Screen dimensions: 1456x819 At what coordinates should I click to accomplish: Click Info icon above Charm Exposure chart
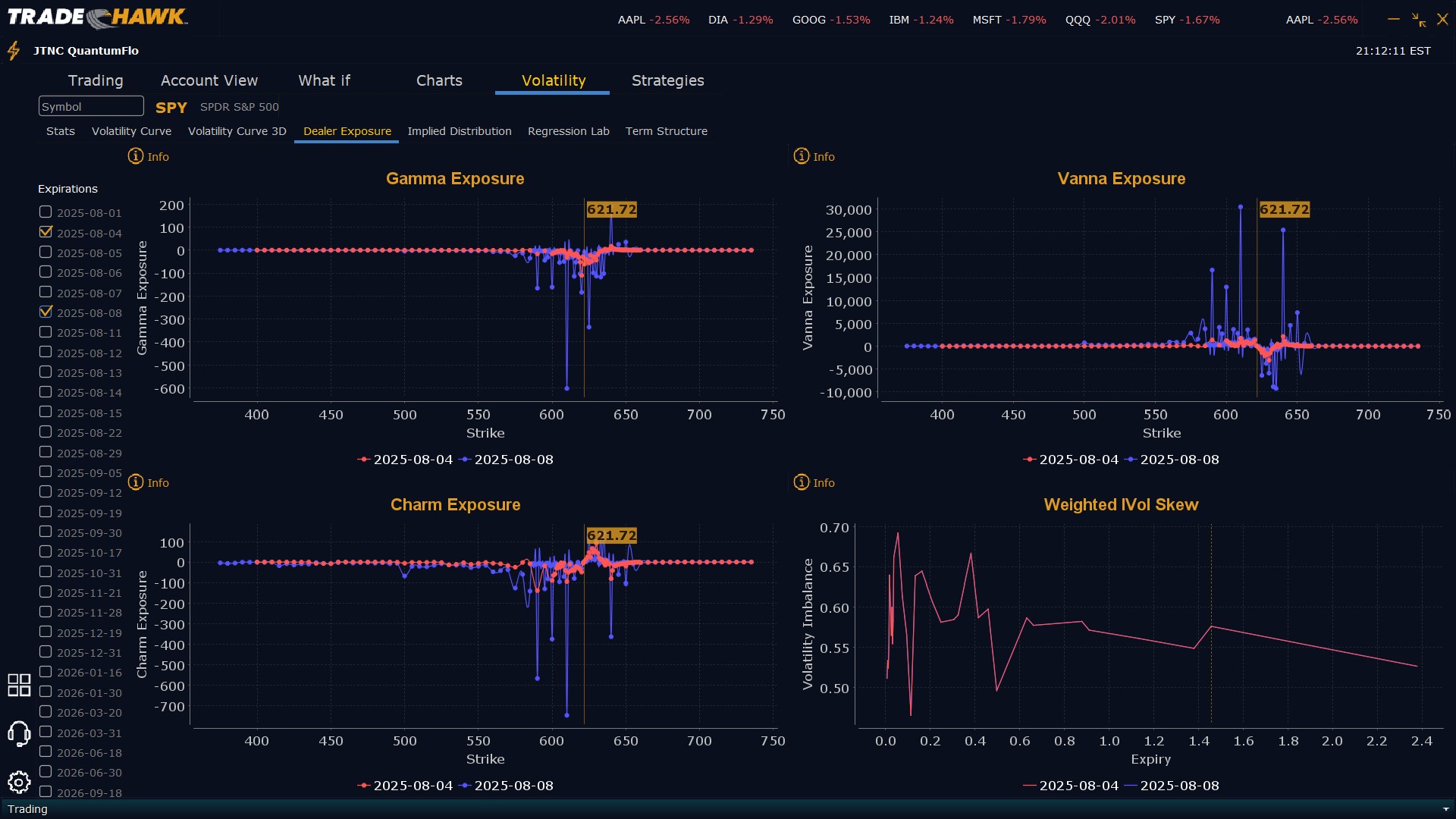pyautogui.click(x=136, y=482)
